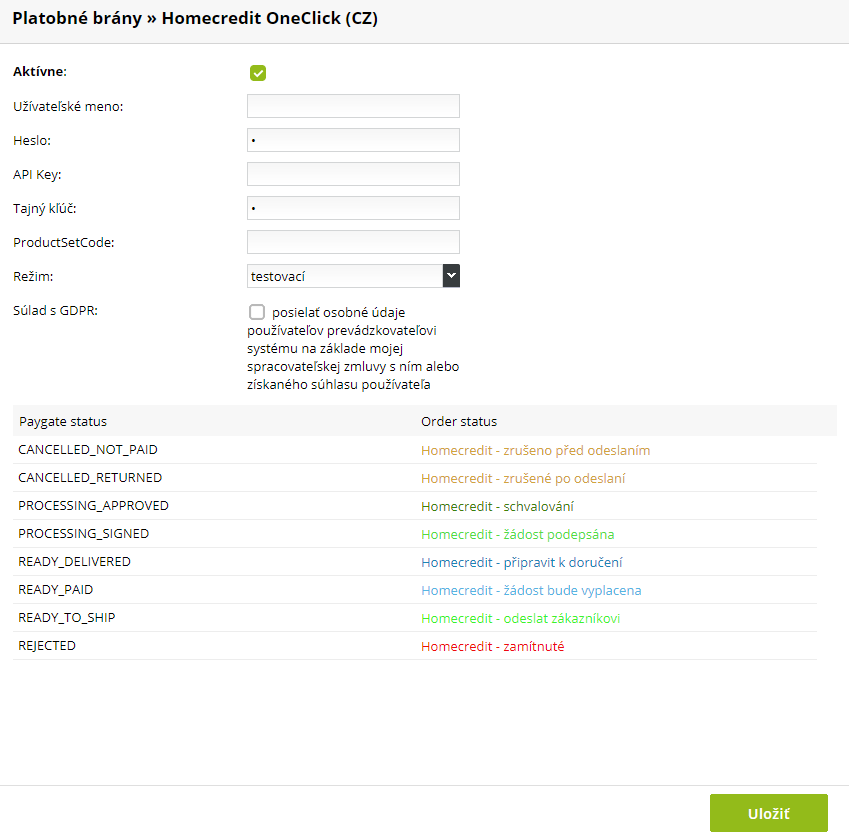This screenshot has width=849, height=836.
Task: Focus the ProductSetCode input field
Action: pyautogui.click(x=353, y=243)
